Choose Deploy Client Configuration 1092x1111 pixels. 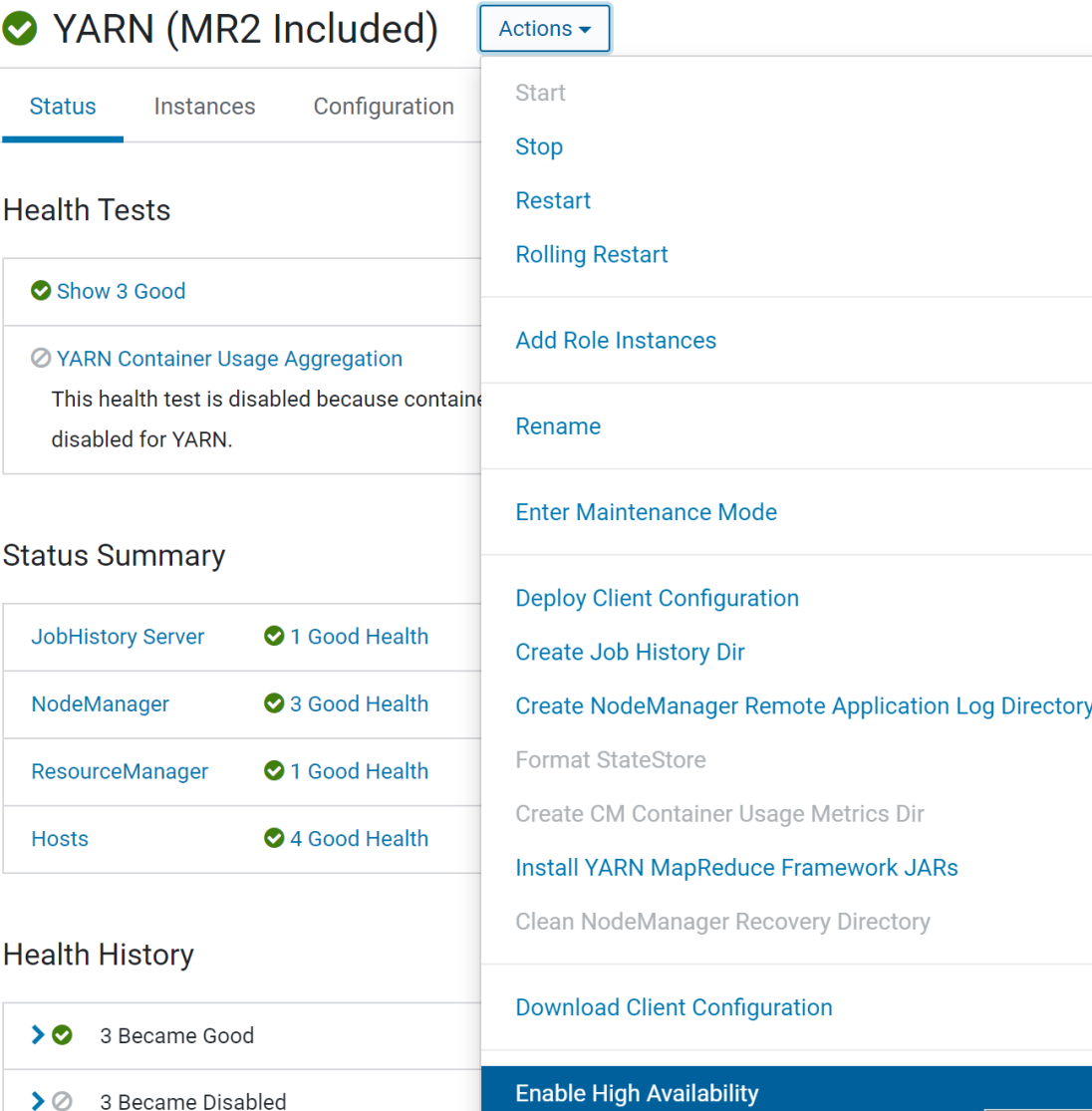(657, 598)
